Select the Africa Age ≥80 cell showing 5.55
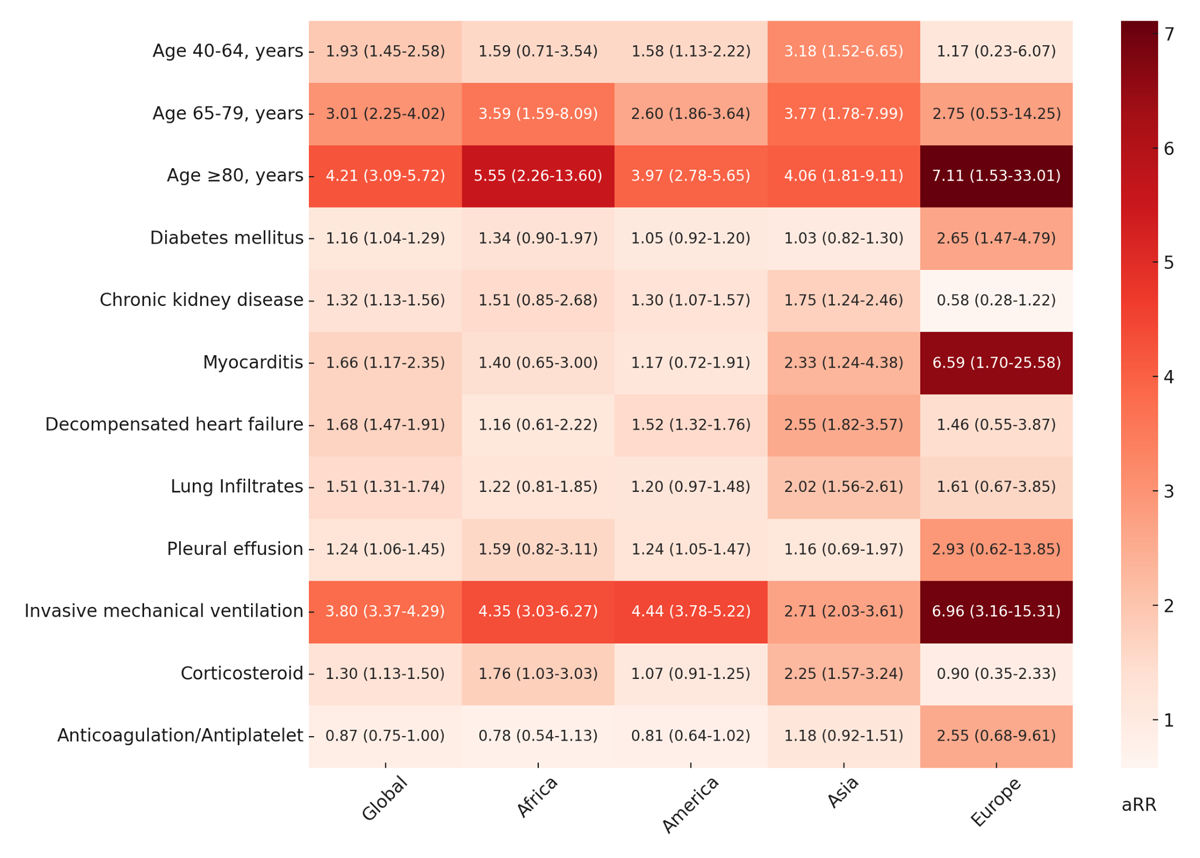This screenshot has height=858, width=1200. [x=538, y=176]
